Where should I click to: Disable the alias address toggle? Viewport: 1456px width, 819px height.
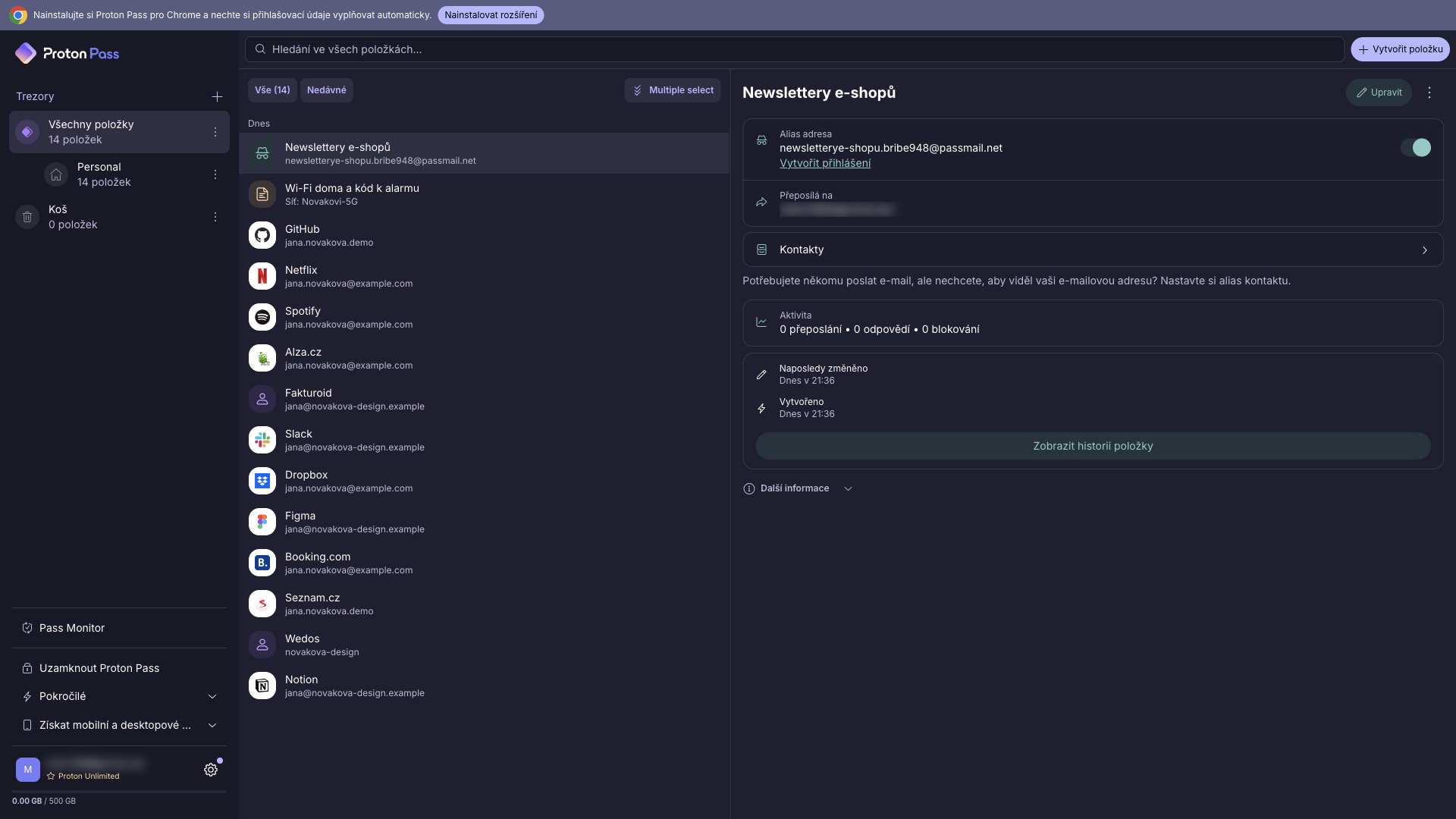(x=1416, y=148)
